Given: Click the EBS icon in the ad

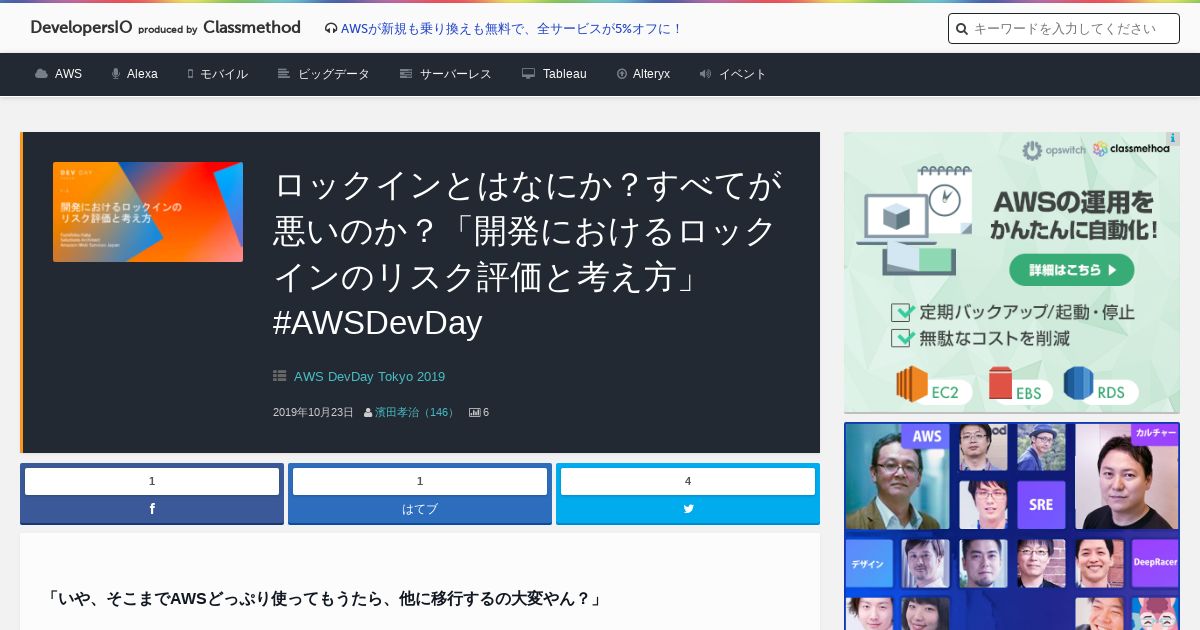Looking at the screenshot, I should coord(1000,384).
